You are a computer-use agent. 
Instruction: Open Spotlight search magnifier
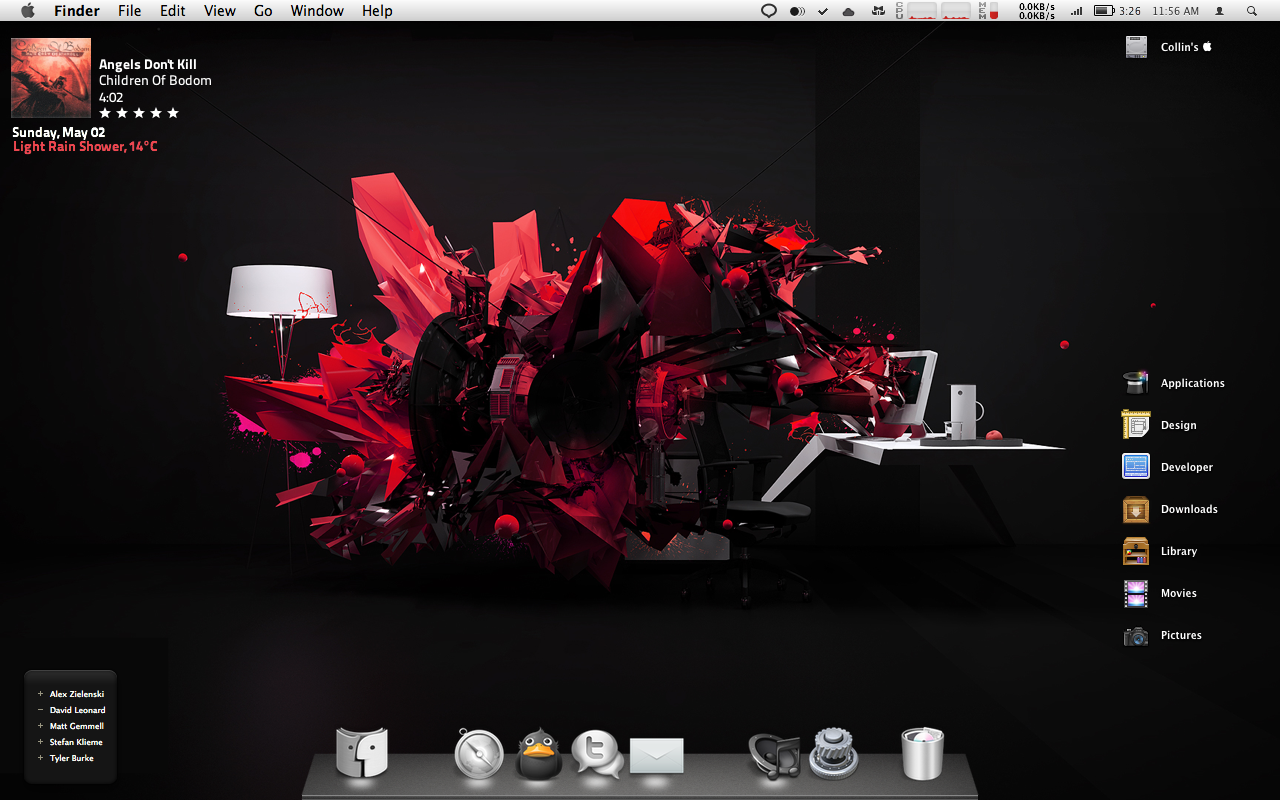(x=1252, y=11)
